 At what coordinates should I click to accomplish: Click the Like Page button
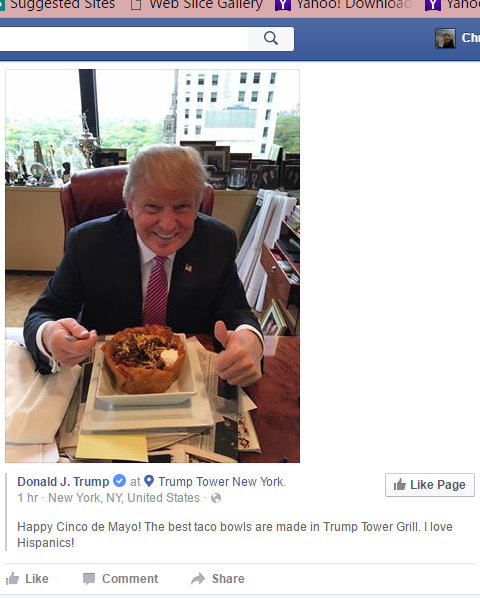(x=430, y=485)
